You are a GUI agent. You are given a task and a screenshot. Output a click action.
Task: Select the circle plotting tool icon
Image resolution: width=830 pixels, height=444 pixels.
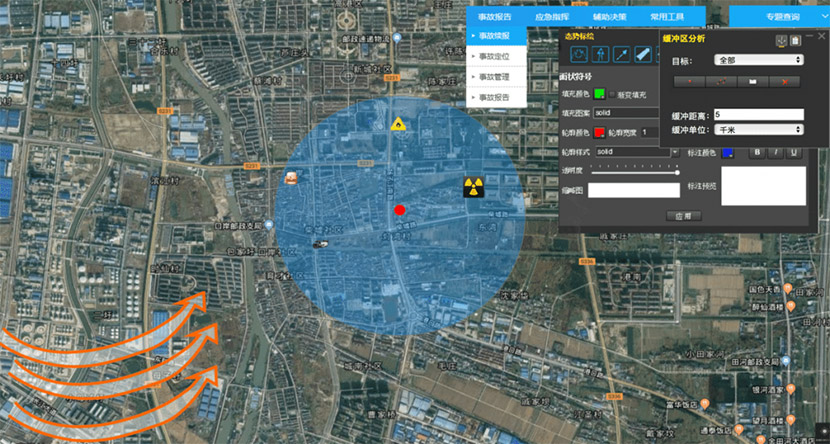pyautogui.click(x=577, y=53)
